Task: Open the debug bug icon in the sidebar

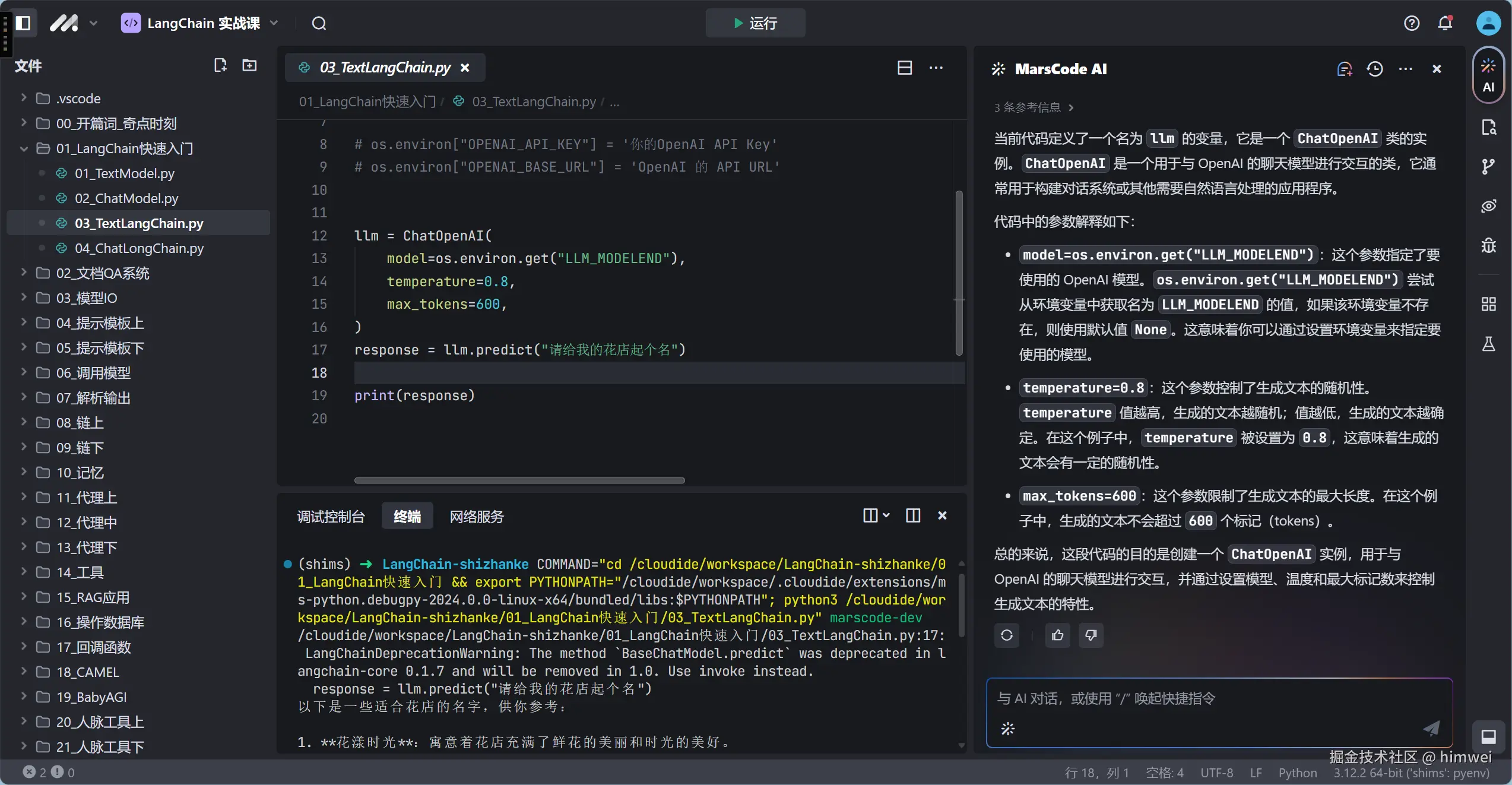Action: click(x=1488, y=245)
